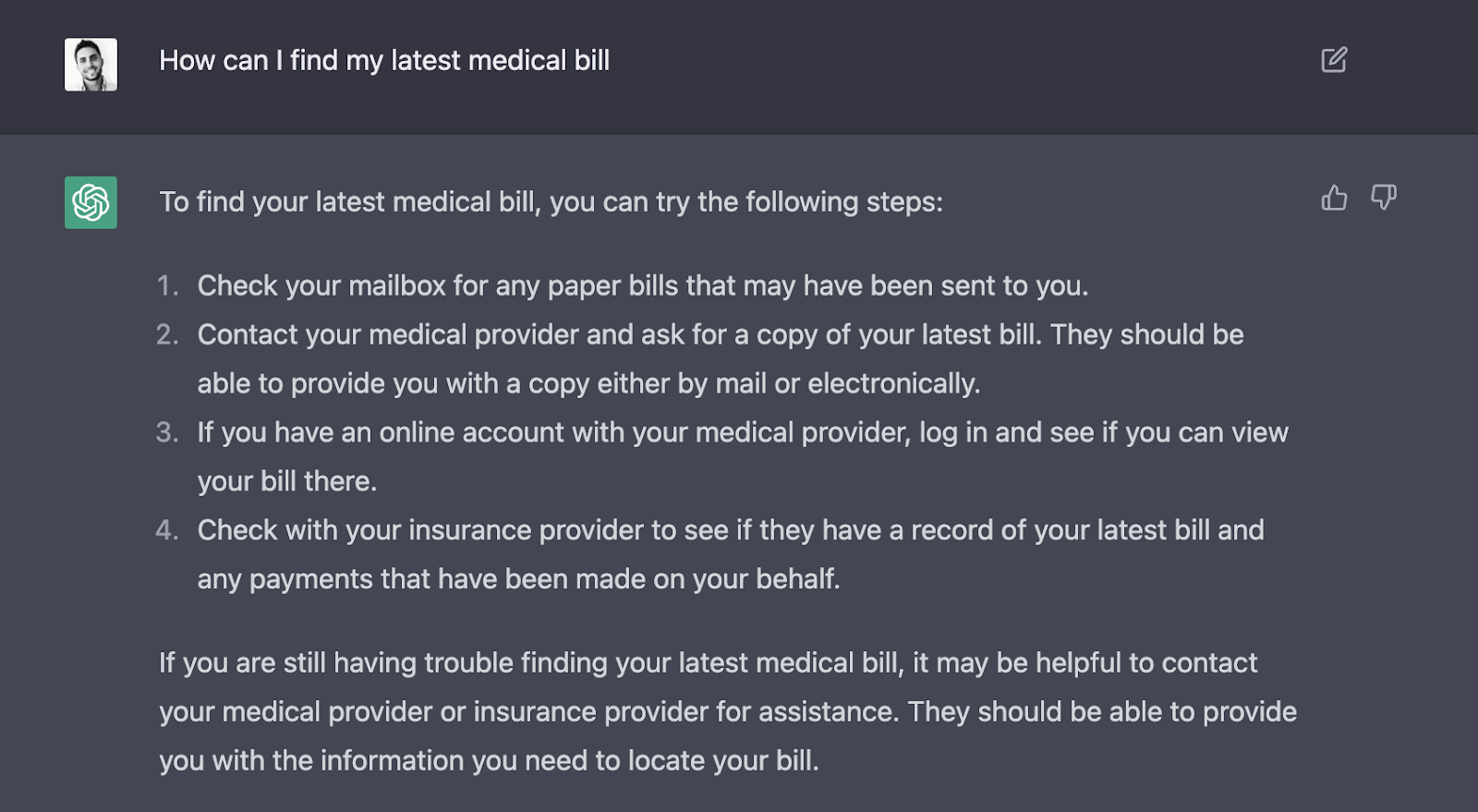This screenshot has height=812, width=1478.
Task: Click the line starting "If you are still having trouble"
Action: point(709,663)
